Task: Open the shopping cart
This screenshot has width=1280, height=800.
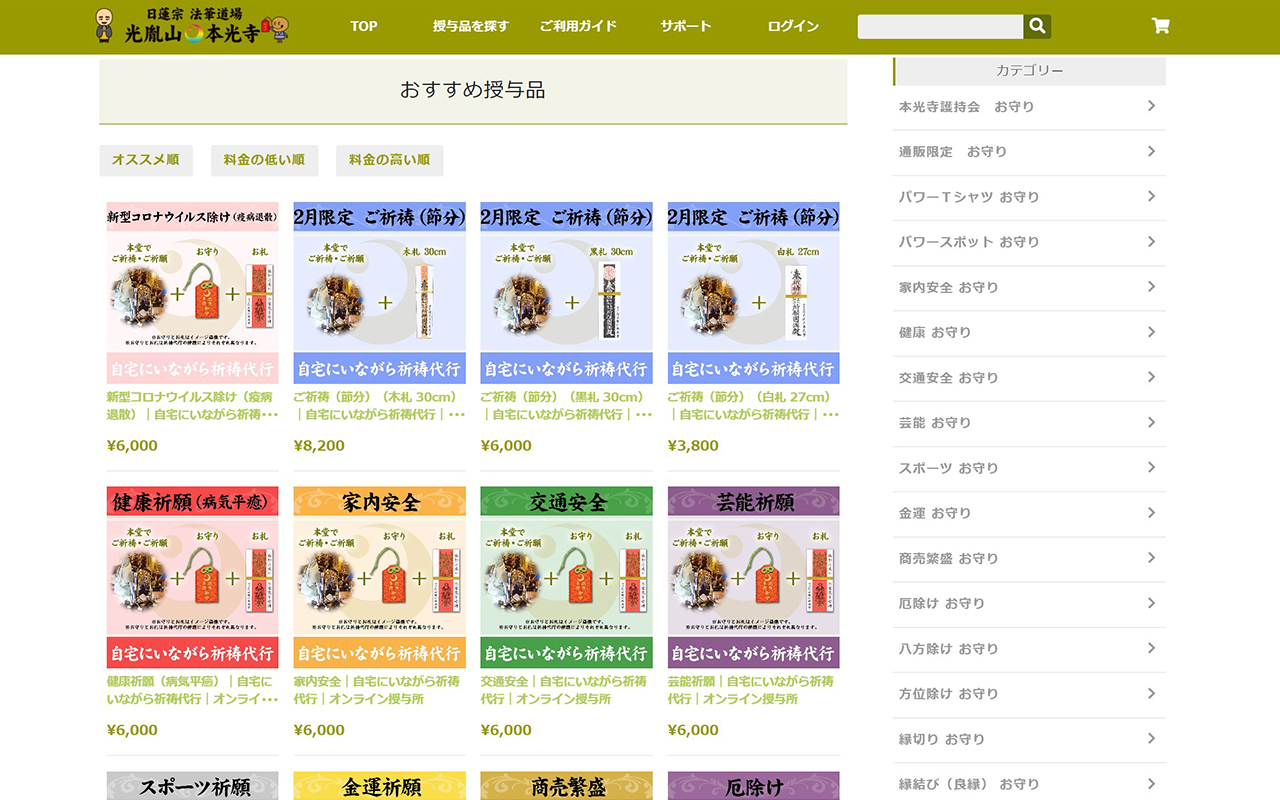Action: 1160,27
